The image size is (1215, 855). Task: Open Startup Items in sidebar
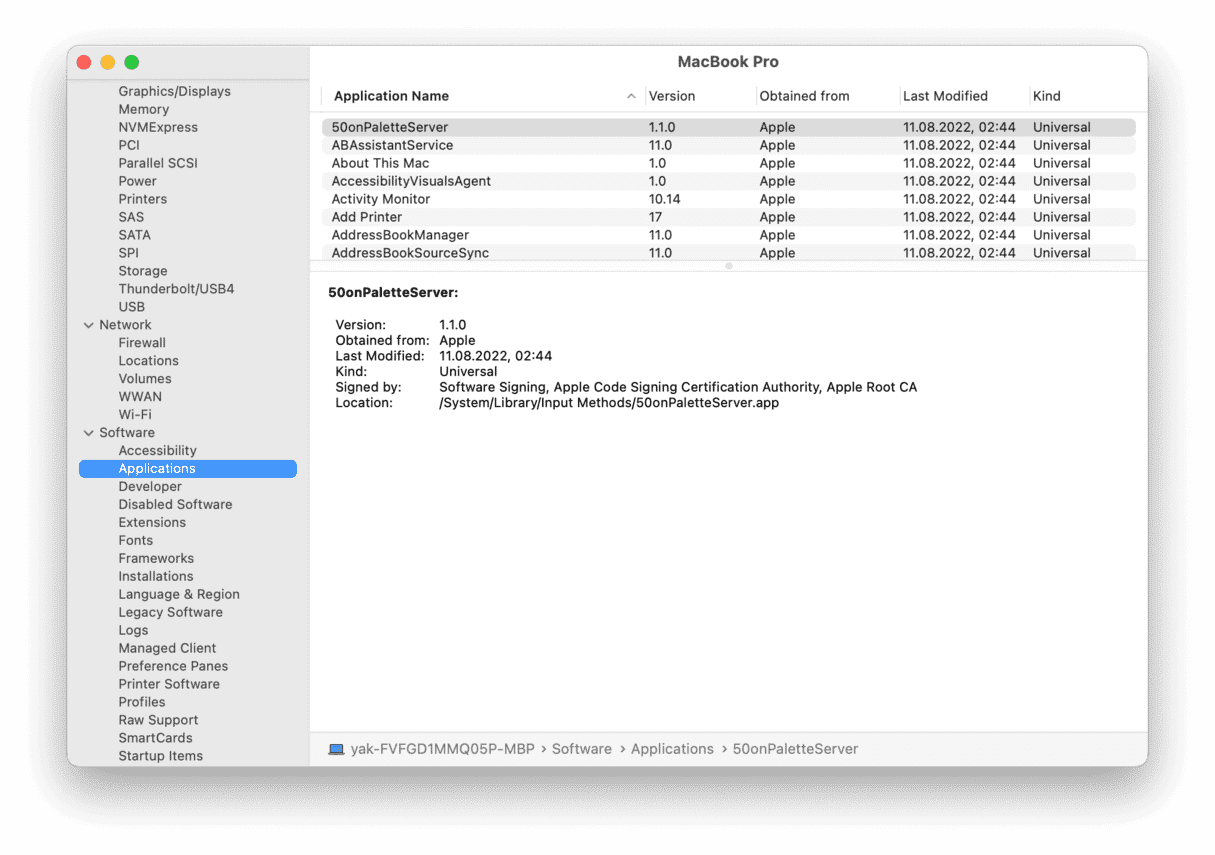(160, 756)
